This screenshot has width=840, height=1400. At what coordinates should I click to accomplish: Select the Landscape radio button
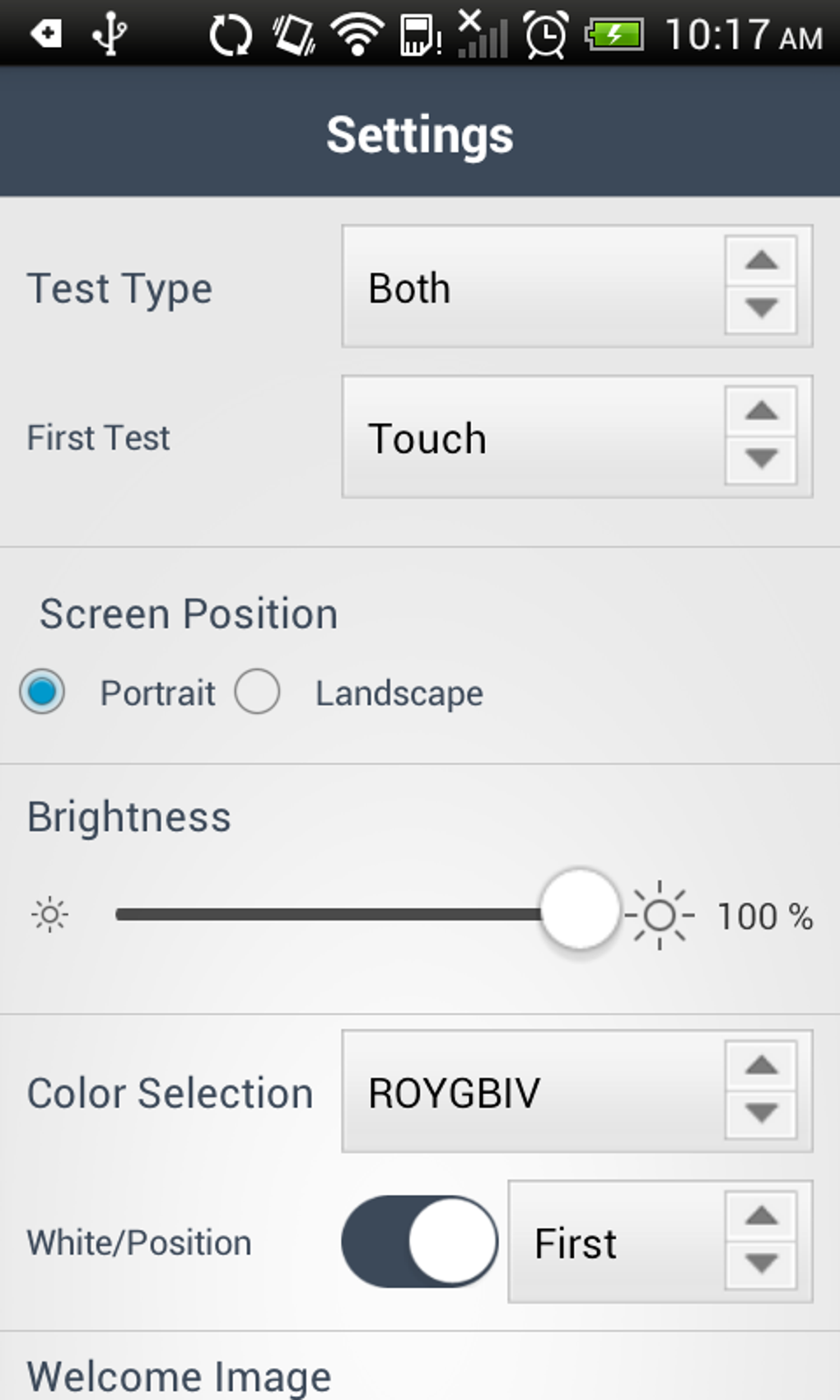point(258,692)
